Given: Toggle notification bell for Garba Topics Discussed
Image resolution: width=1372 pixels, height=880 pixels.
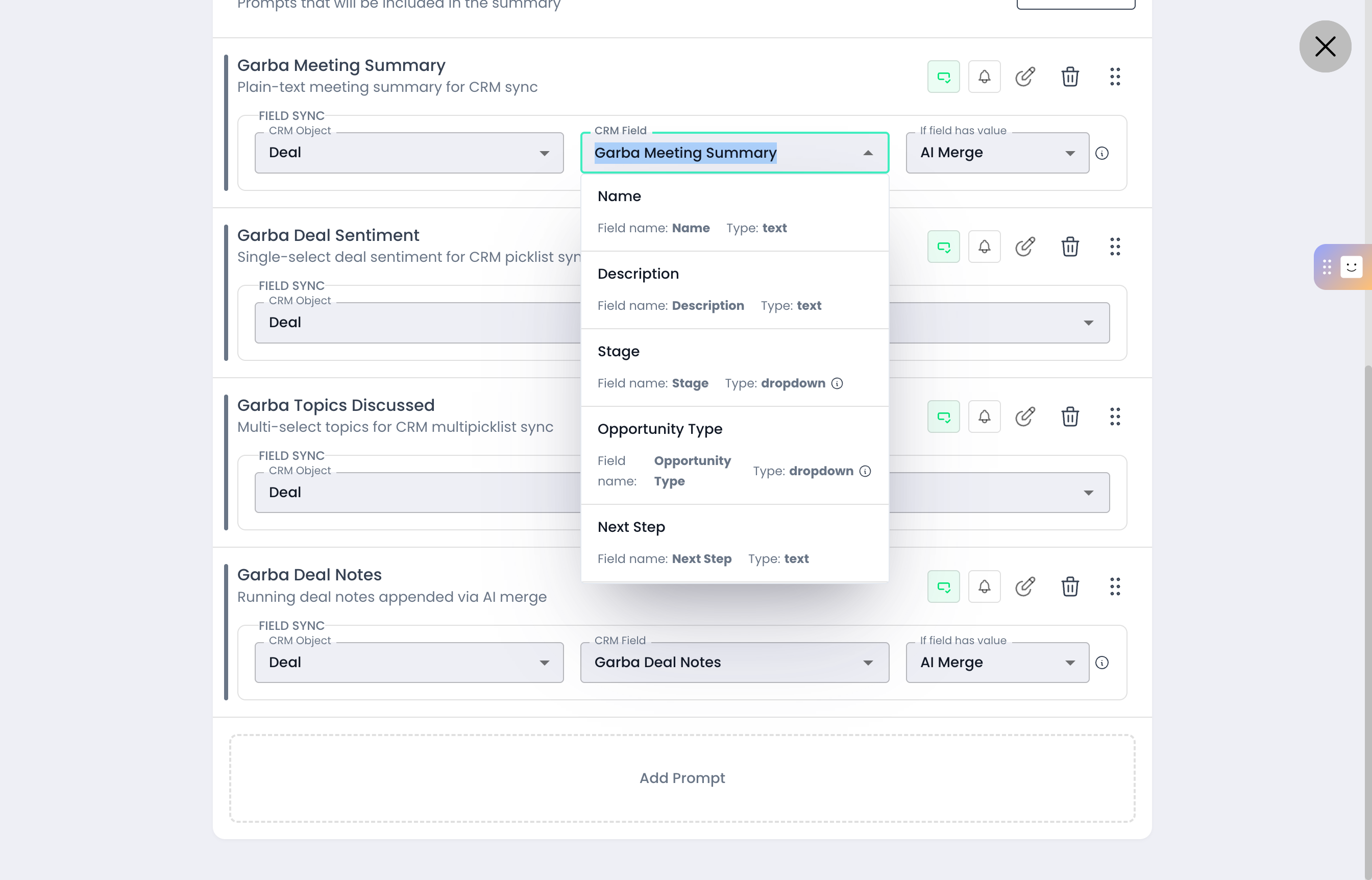Looking at the screenshot, I should [984, 417].
